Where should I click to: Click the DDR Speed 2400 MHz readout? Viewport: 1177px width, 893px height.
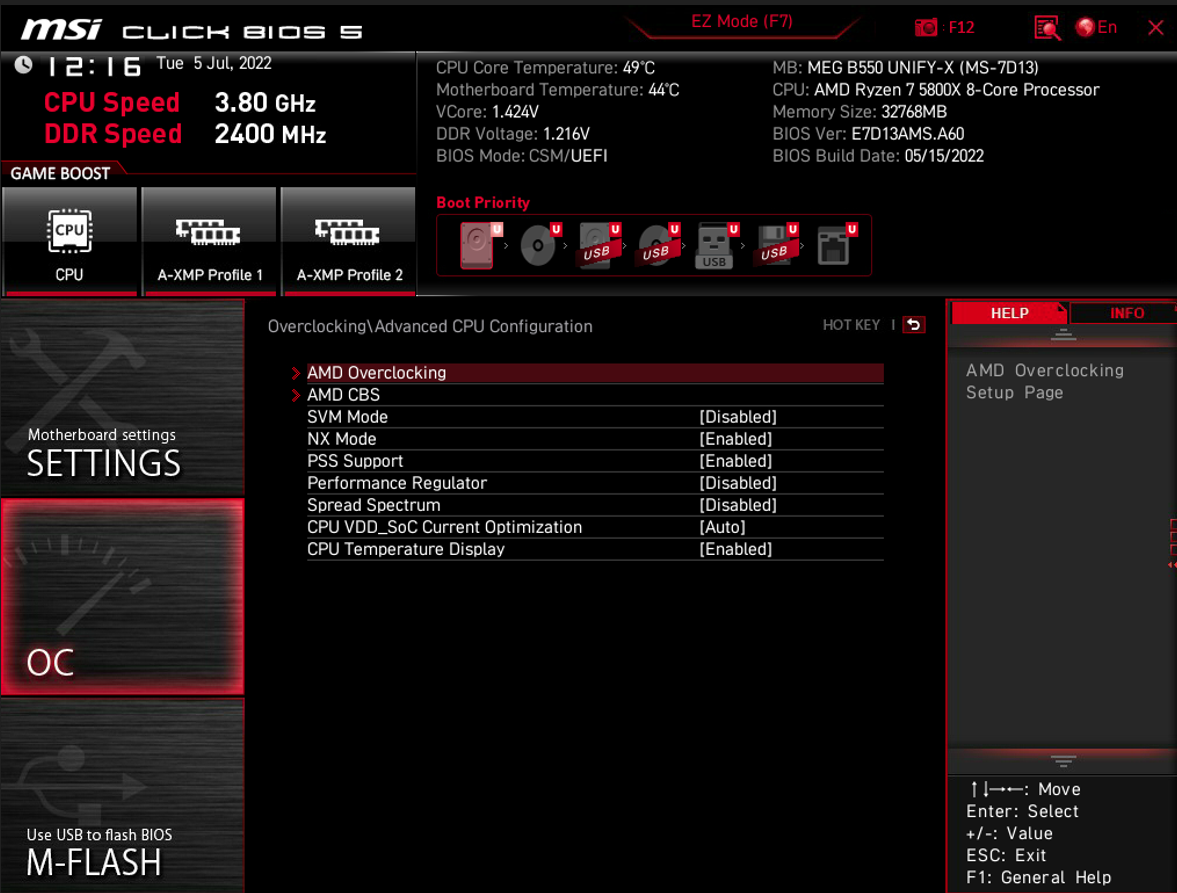(185, 134)
